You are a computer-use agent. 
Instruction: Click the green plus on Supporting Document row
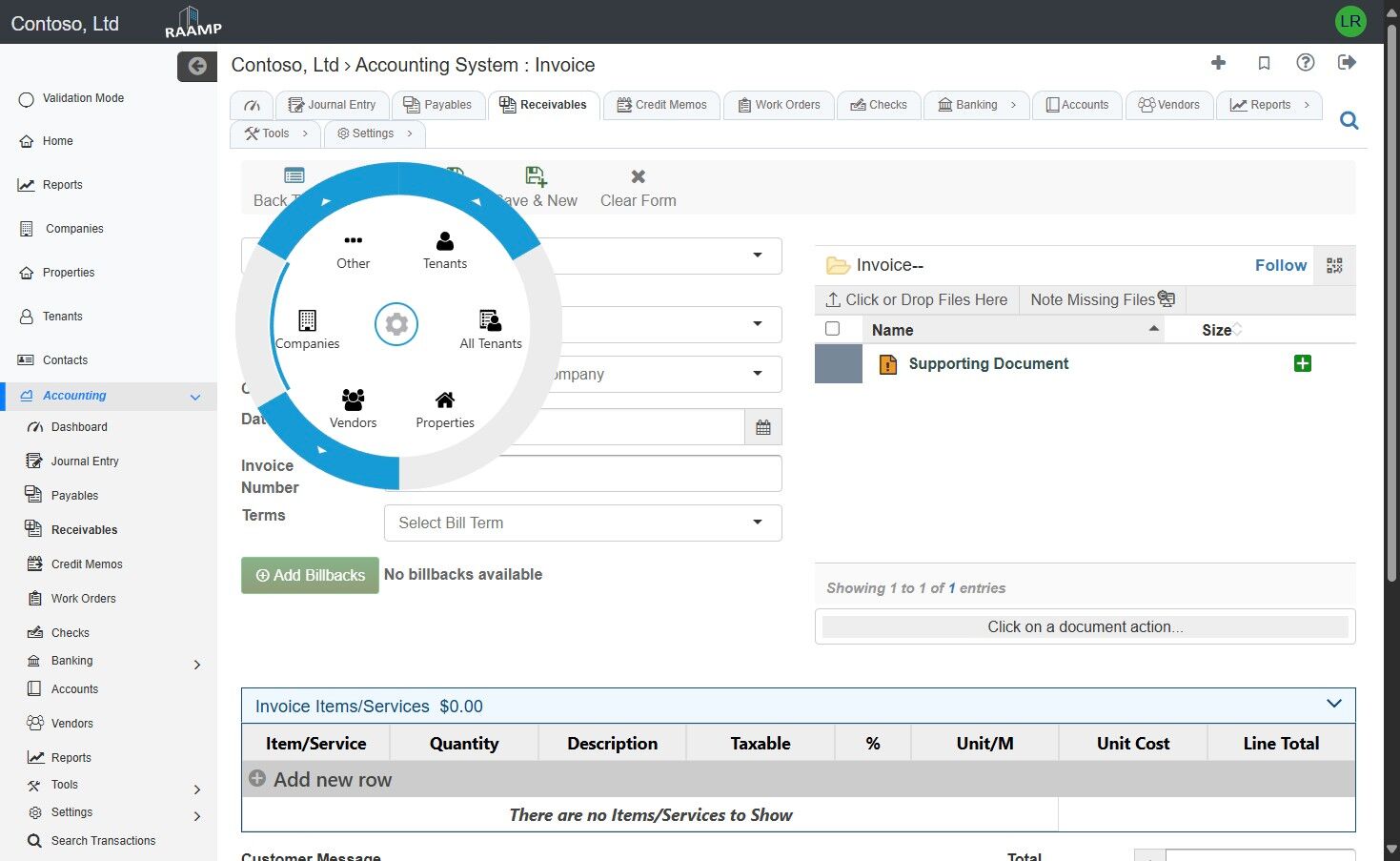pyautogui.click(x=1303, y=363)
